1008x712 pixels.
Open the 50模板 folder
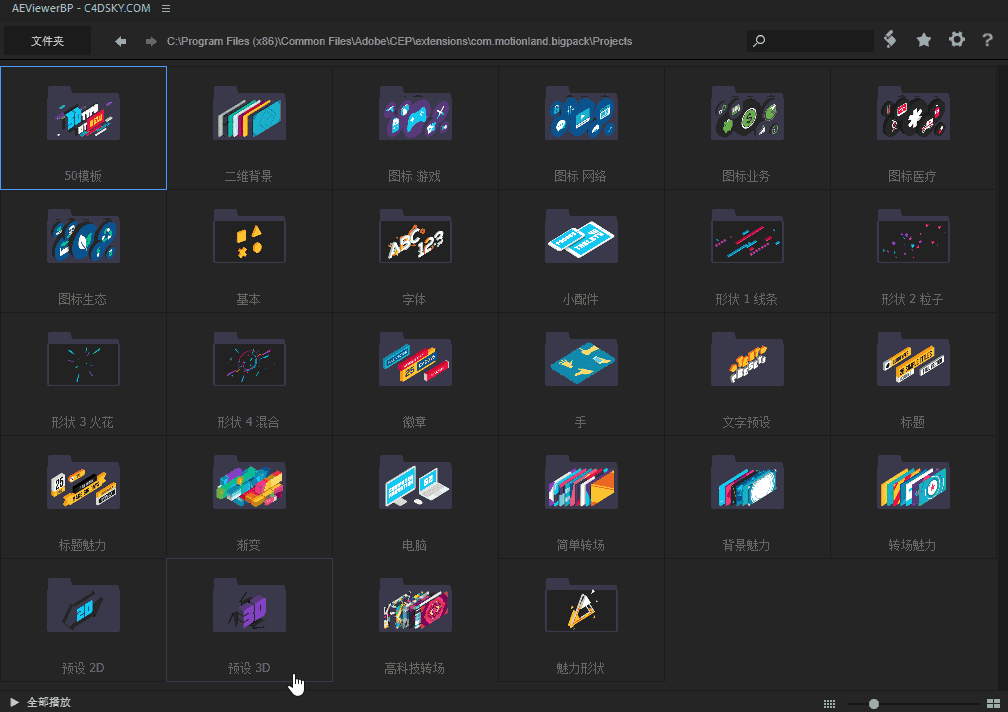pyautogui.click(x=84, y=128)
